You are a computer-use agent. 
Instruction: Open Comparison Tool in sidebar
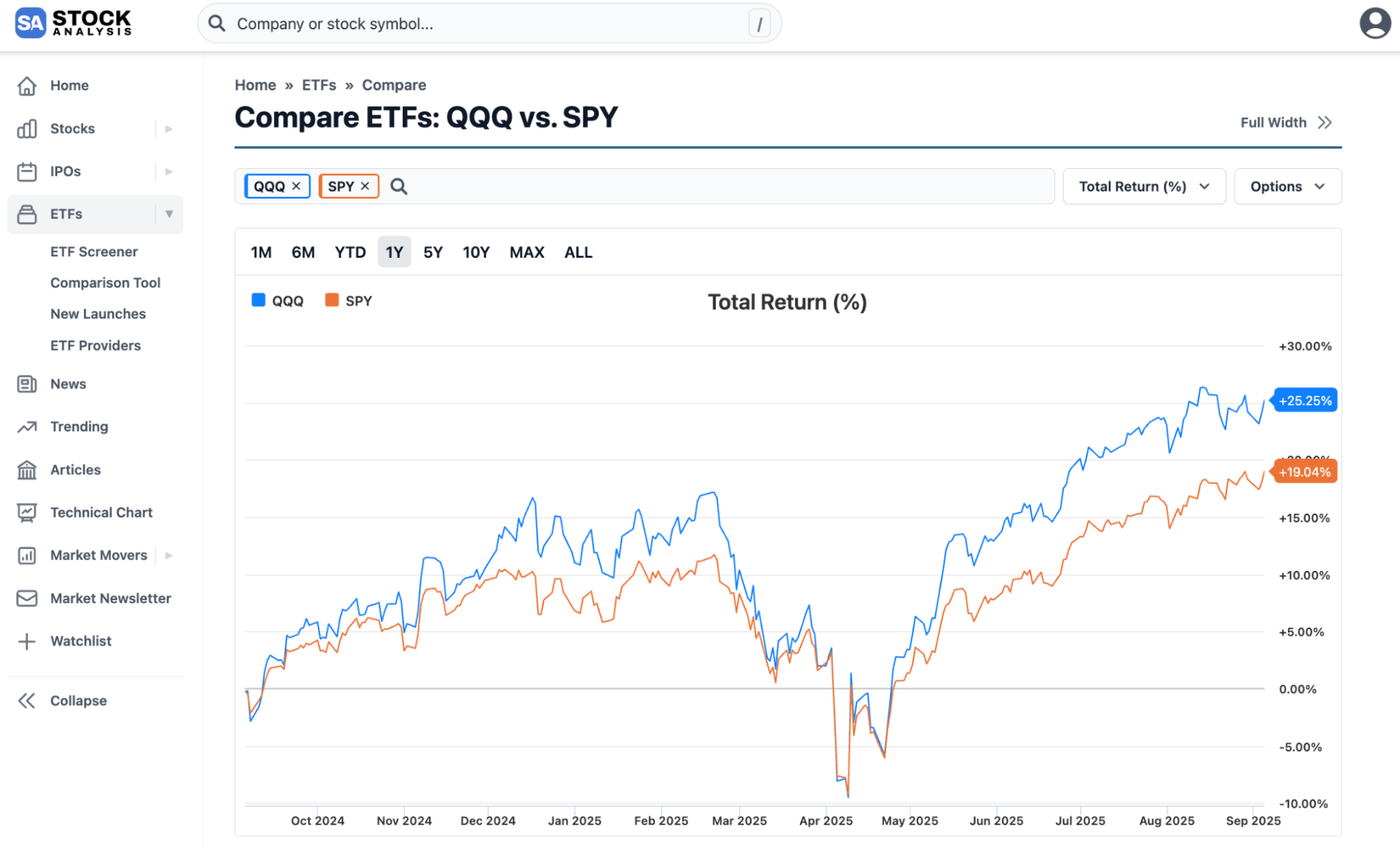pos(106,283)
